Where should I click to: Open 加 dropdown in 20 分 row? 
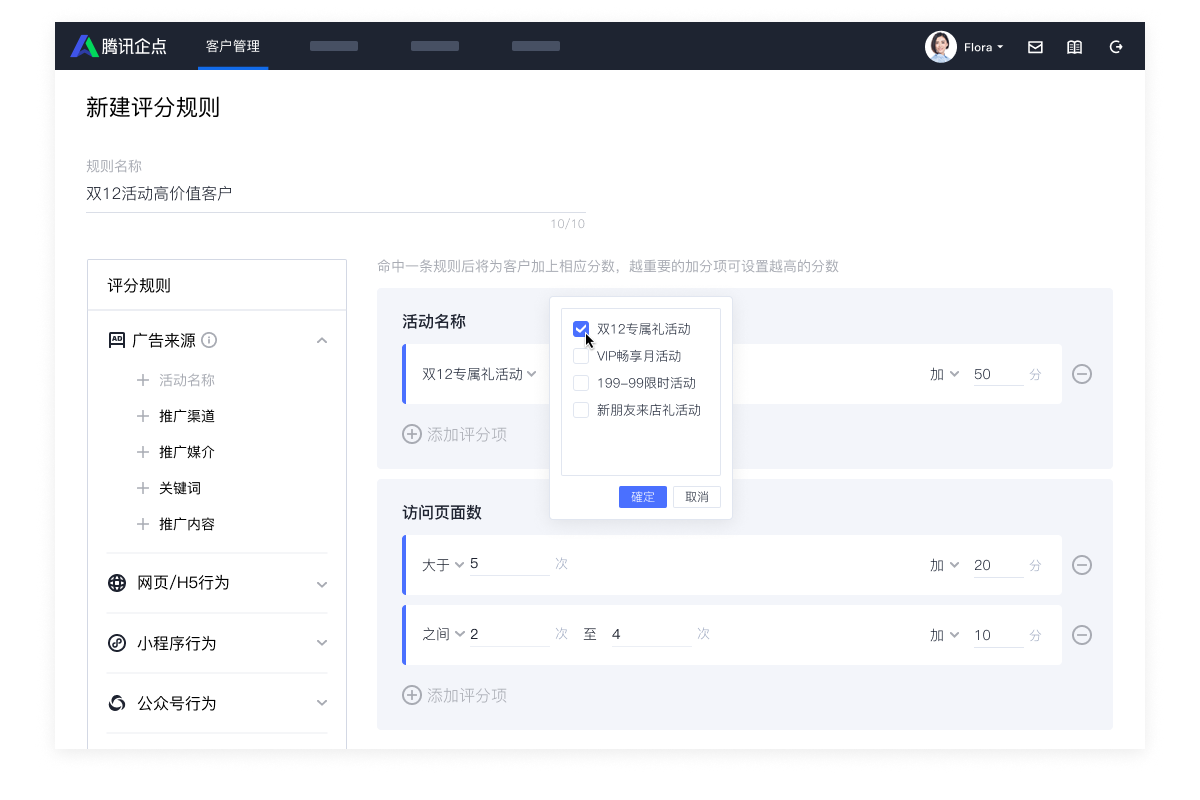(x=945, y=565)
